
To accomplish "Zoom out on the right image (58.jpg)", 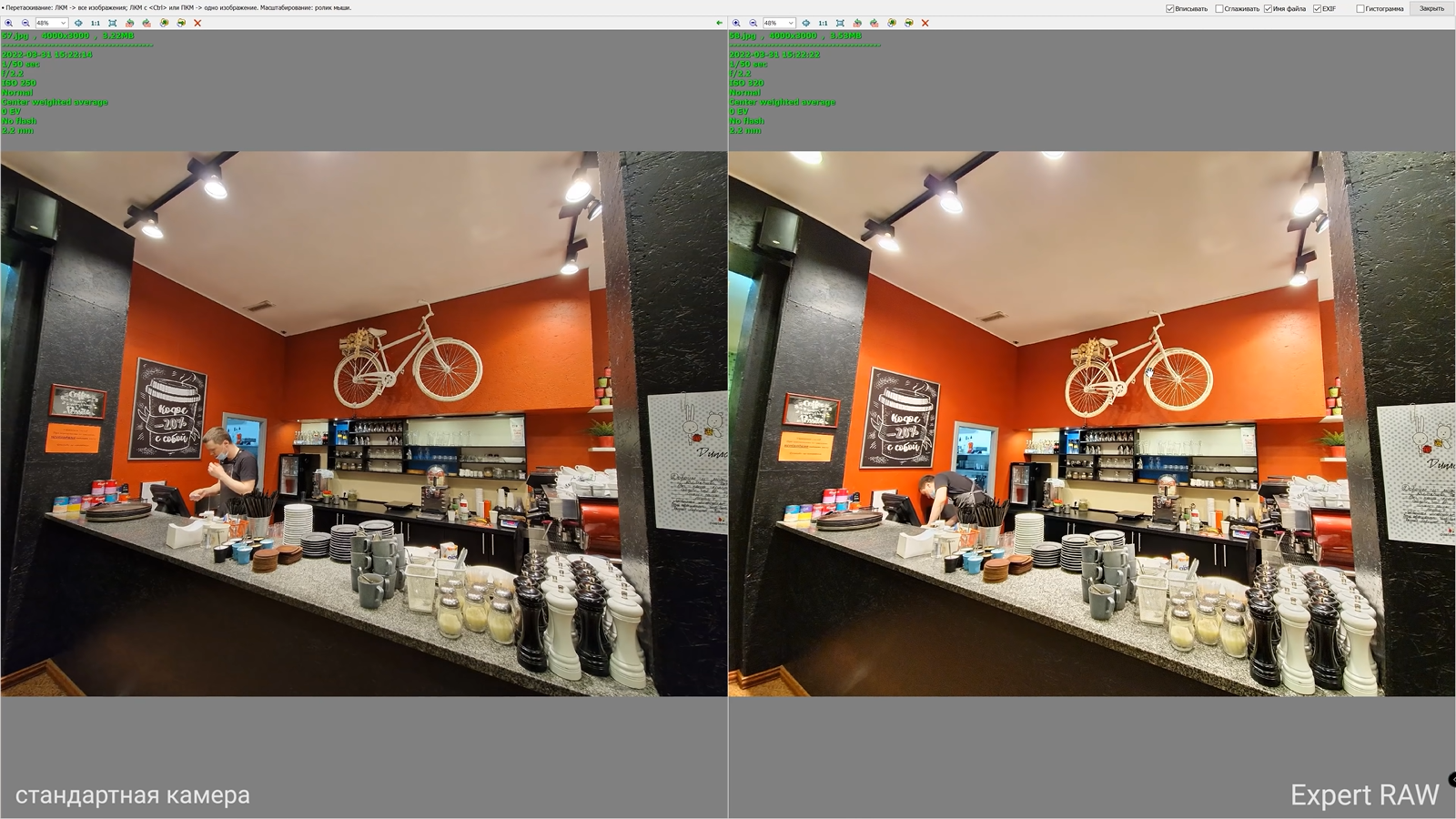I will (x=753, y=23).
